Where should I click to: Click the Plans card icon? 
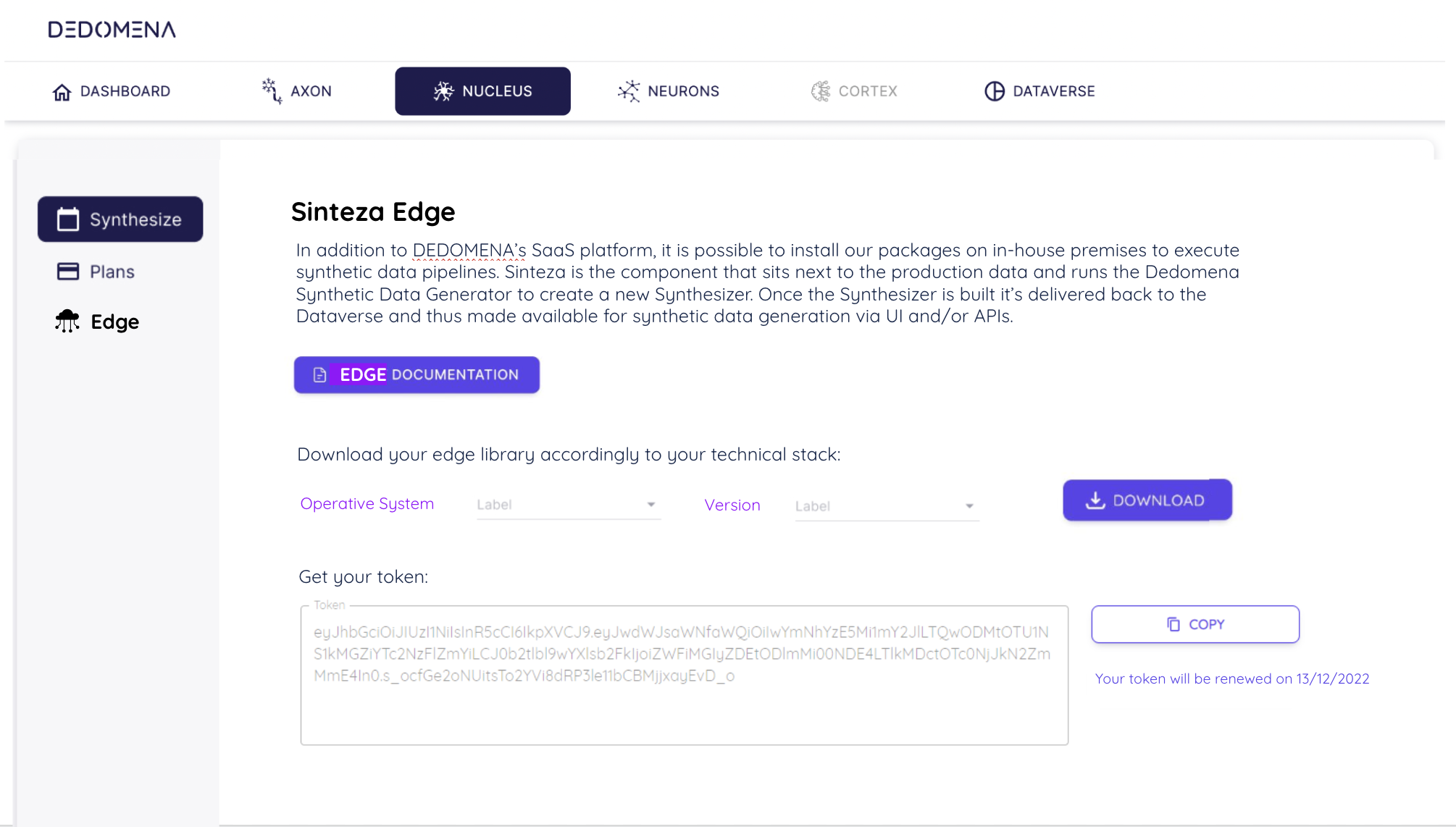(x=68, y=272)
